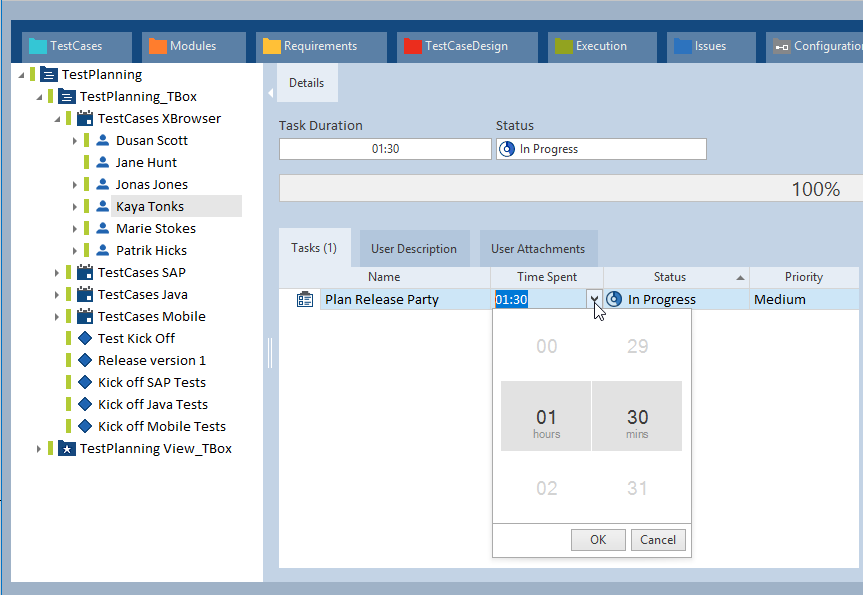This screenshot has height=595, width=863.
Task: Open the User Attachments tab
Action: [537, 249]
